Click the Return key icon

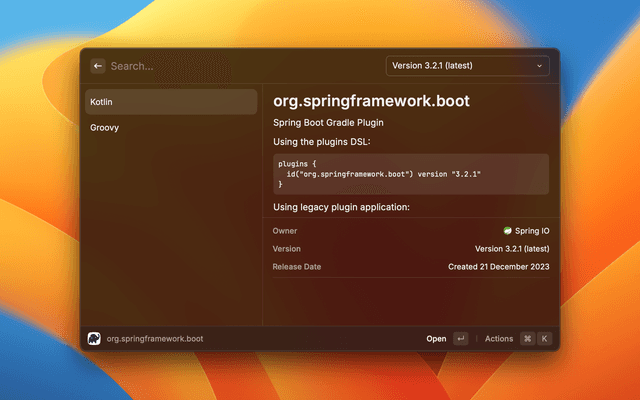coord(460,339)
